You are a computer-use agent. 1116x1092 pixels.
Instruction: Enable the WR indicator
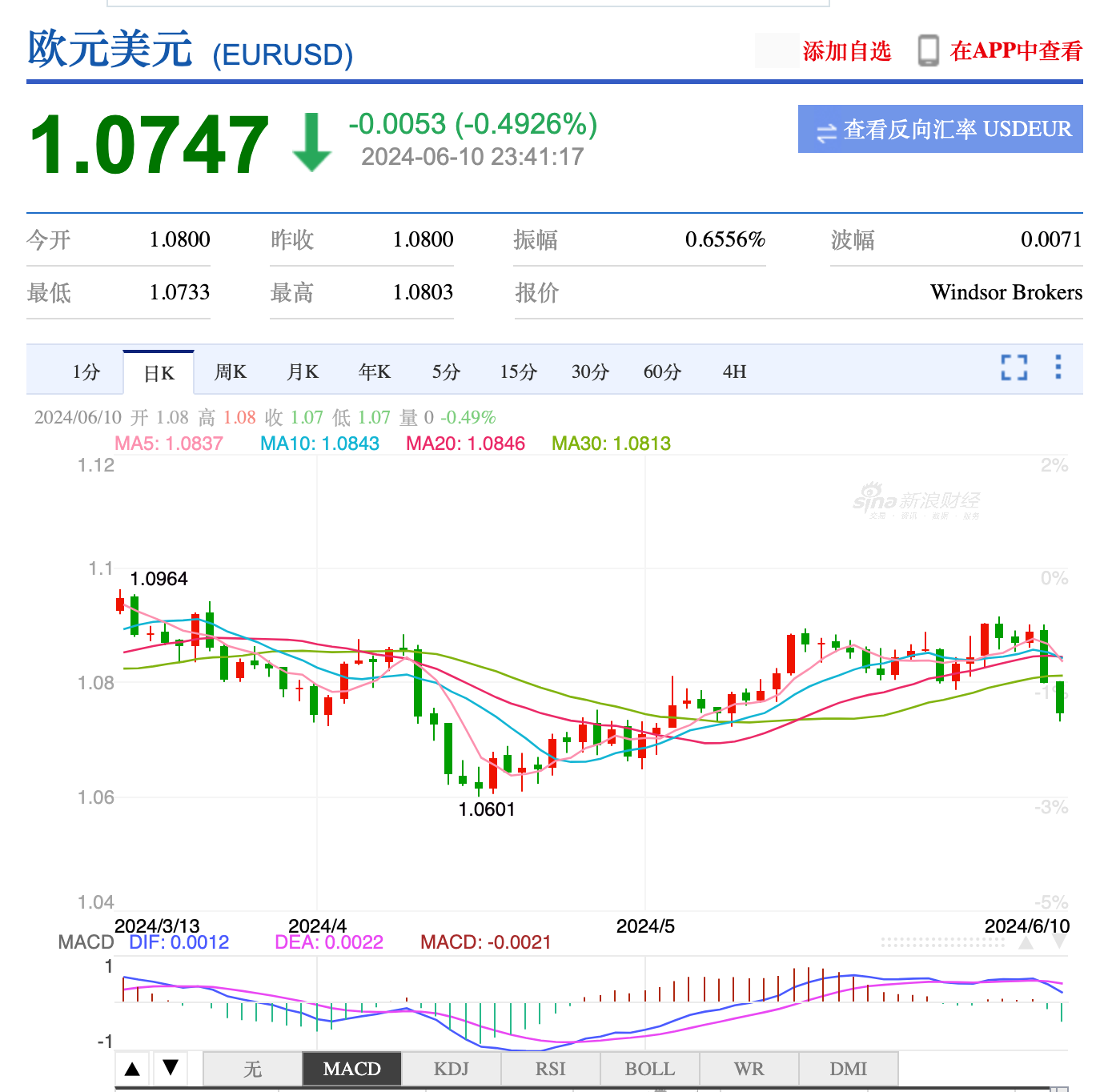749,1069
